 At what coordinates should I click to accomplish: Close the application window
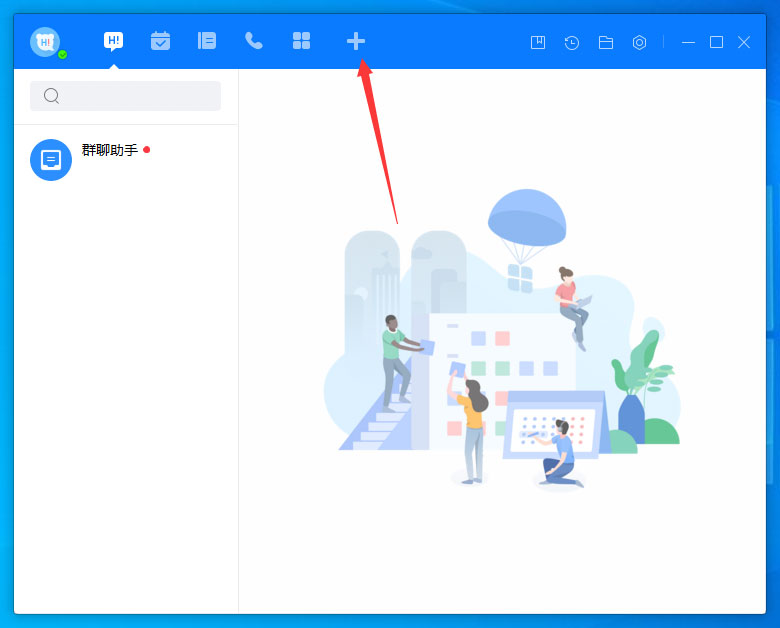pyautogui.click(x=744, y=42)
